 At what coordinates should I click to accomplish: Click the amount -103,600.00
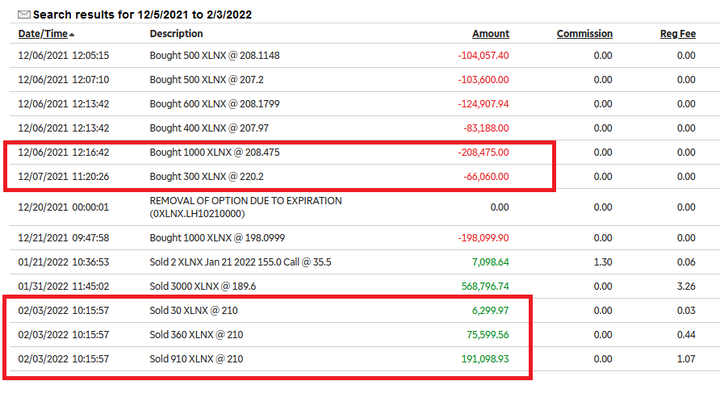coord(483,80)
